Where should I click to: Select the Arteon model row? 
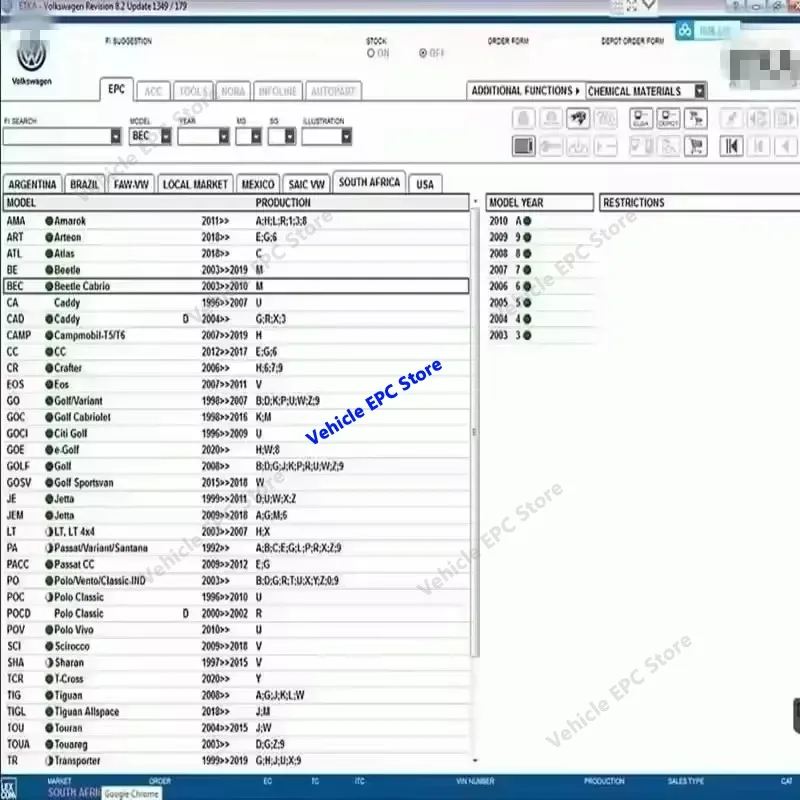[236, 237]
